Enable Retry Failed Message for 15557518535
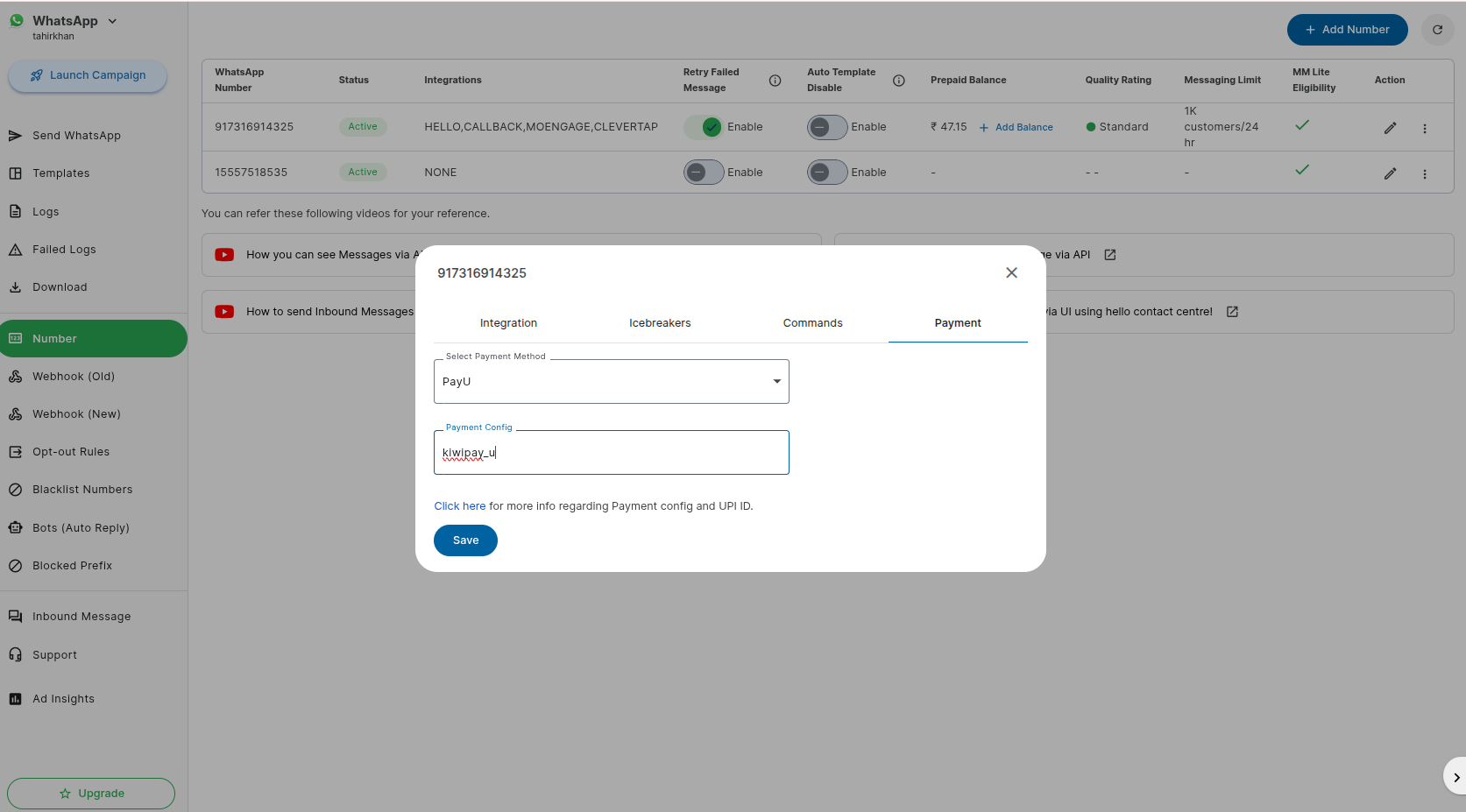 pos(704,173)
